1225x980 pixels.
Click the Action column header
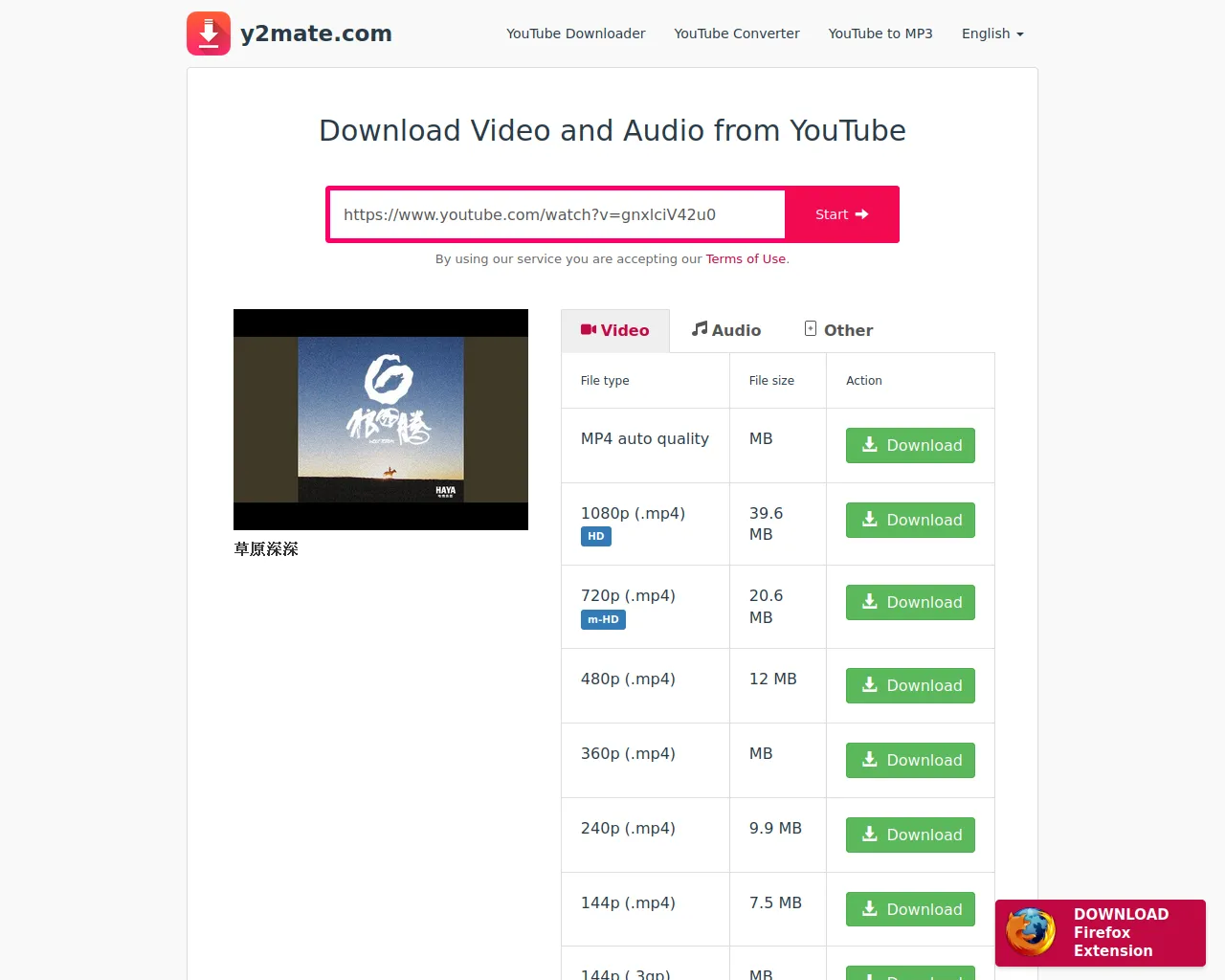pos(864,380)
